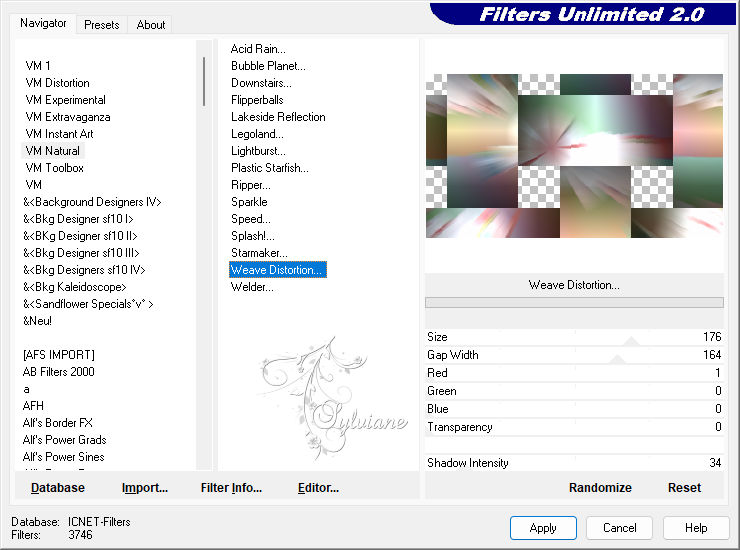Adjust the Red slider

coord(574,372)
